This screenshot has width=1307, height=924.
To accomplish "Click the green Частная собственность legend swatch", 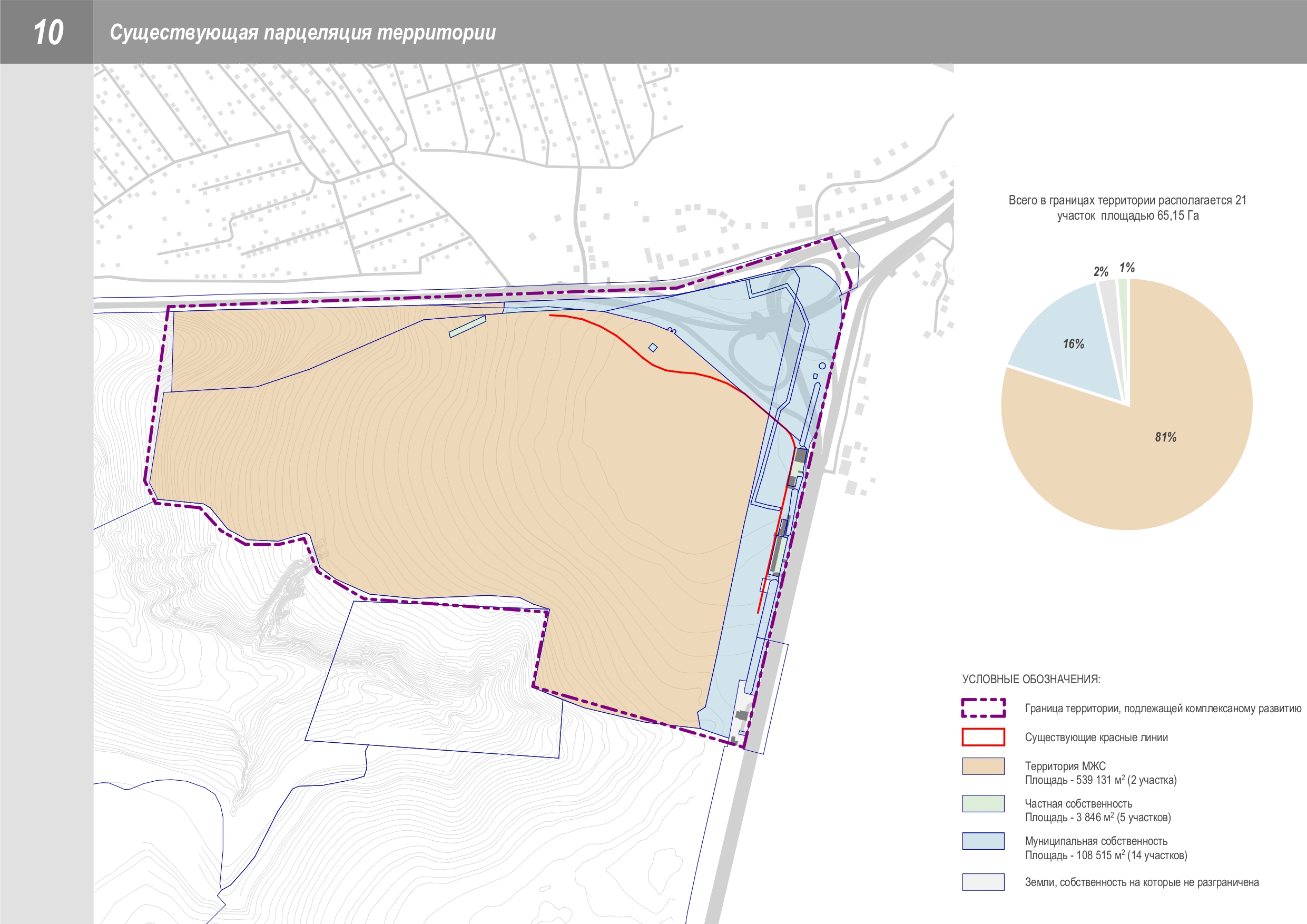I will pos(983,803).
